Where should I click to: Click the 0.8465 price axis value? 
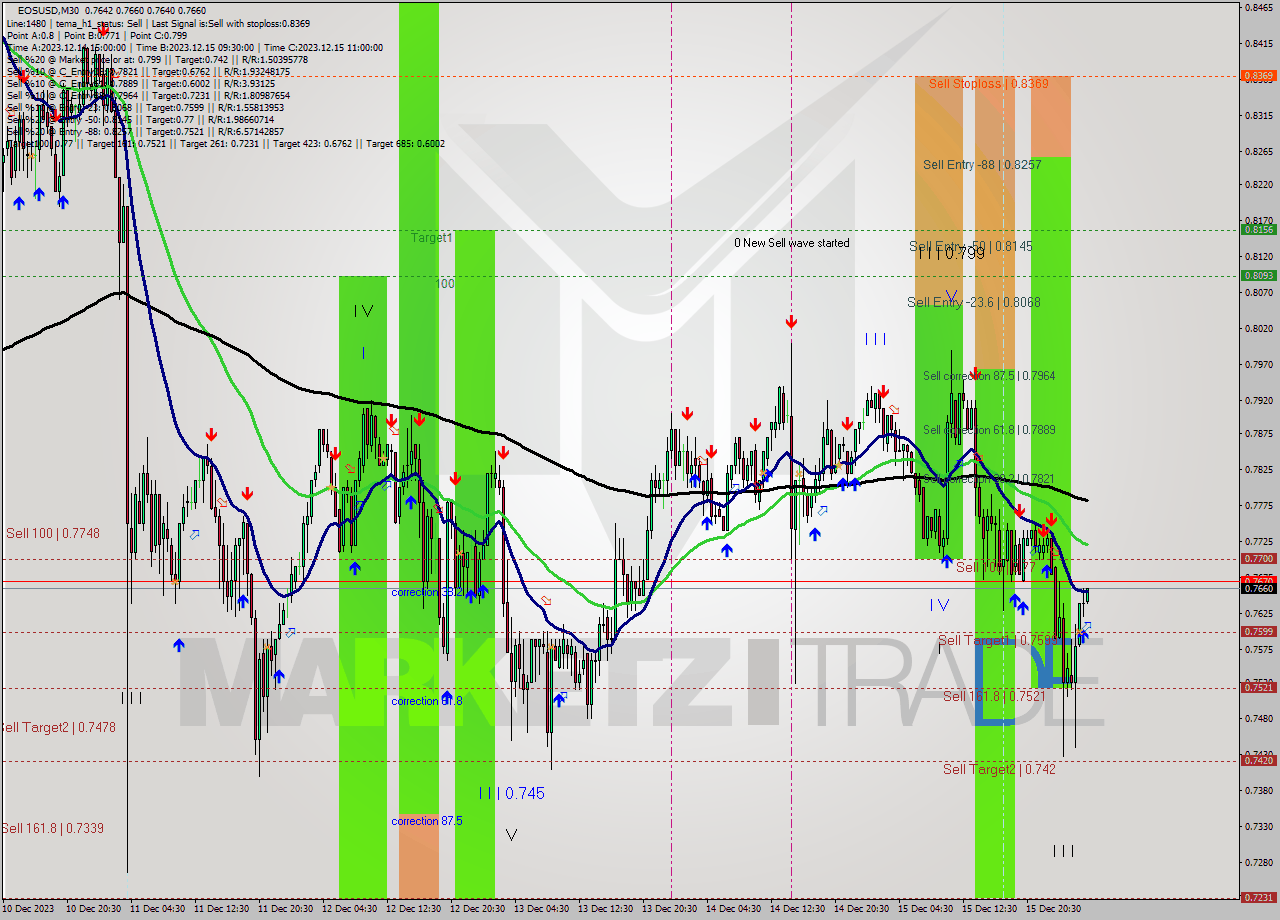[x=1257, y=8]
